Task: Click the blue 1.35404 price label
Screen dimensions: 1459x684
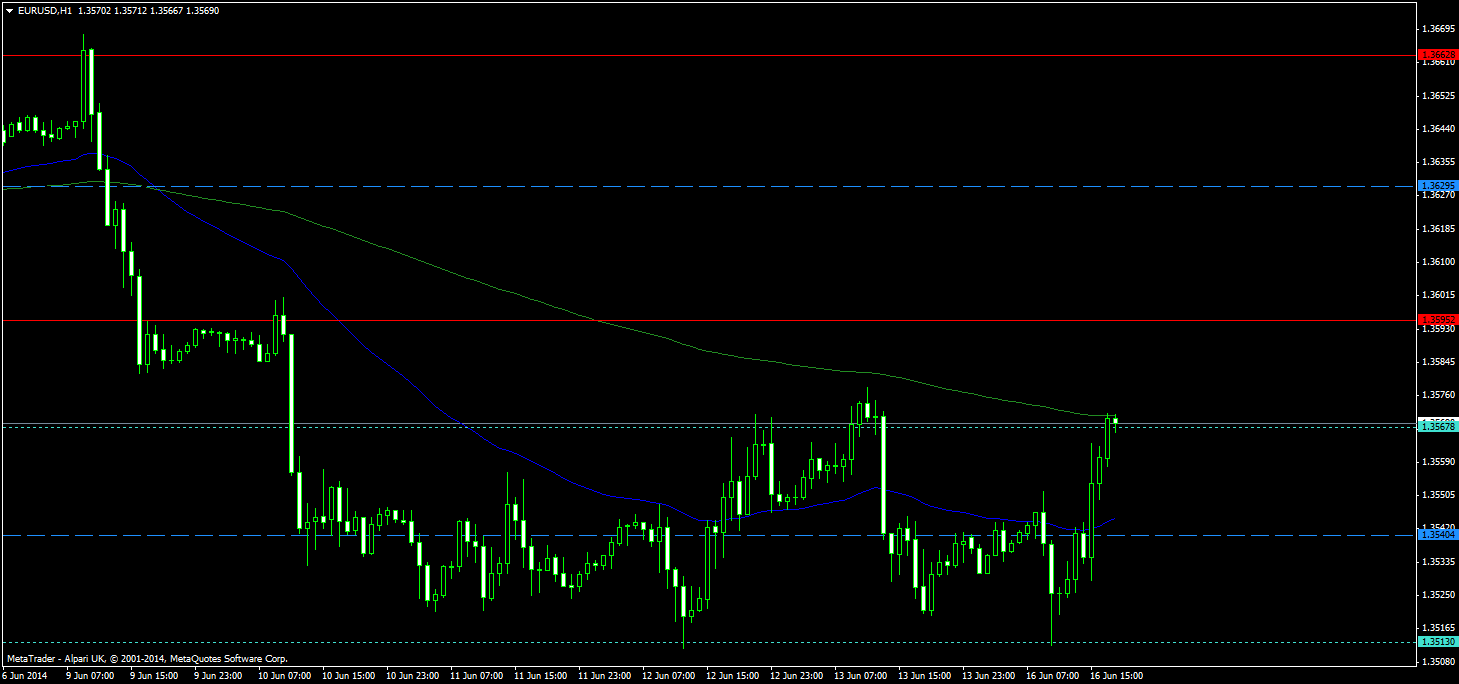Action: tap(1439, 535)
